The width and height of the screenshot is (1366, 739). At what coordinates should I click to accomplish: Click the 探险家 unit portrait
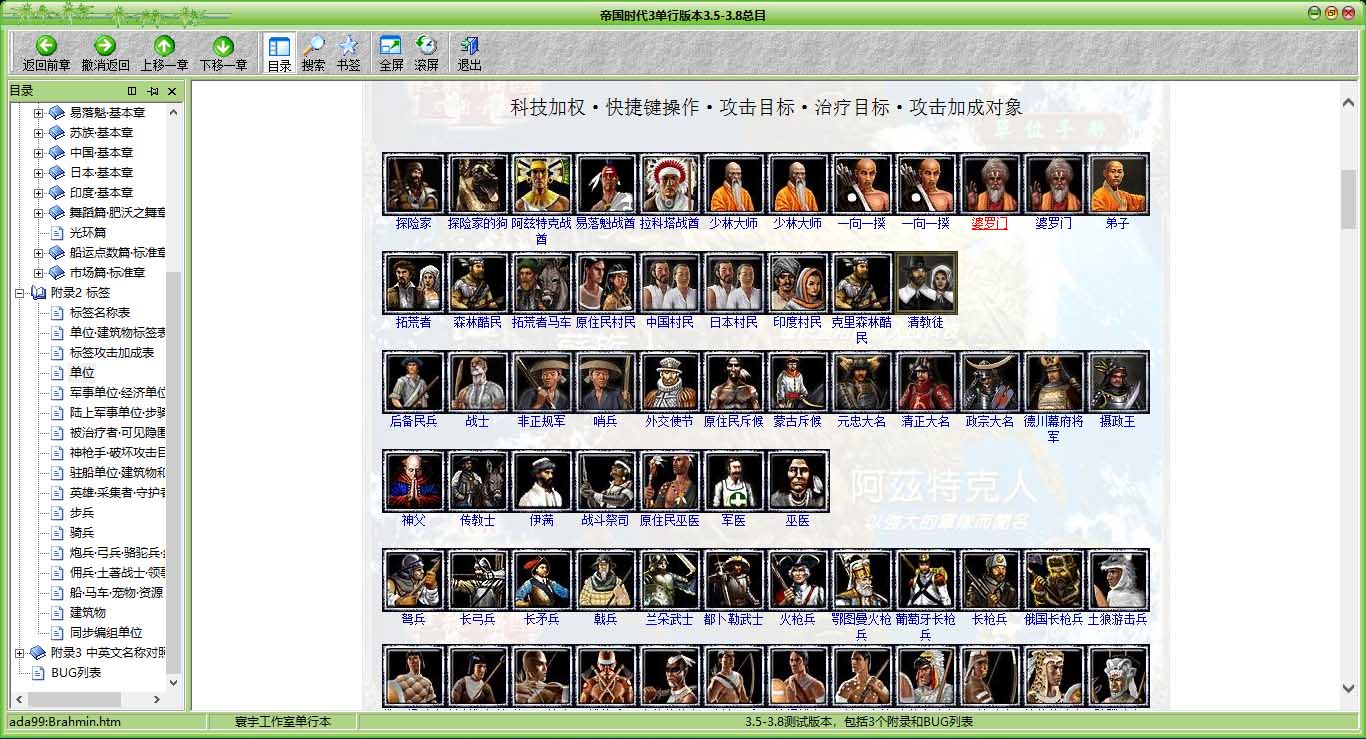click(414, 184)
